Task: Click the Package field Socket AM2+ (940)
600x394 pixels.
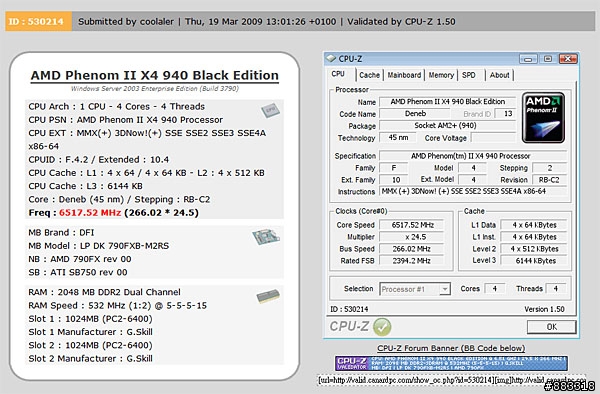Action: [447, 125]
